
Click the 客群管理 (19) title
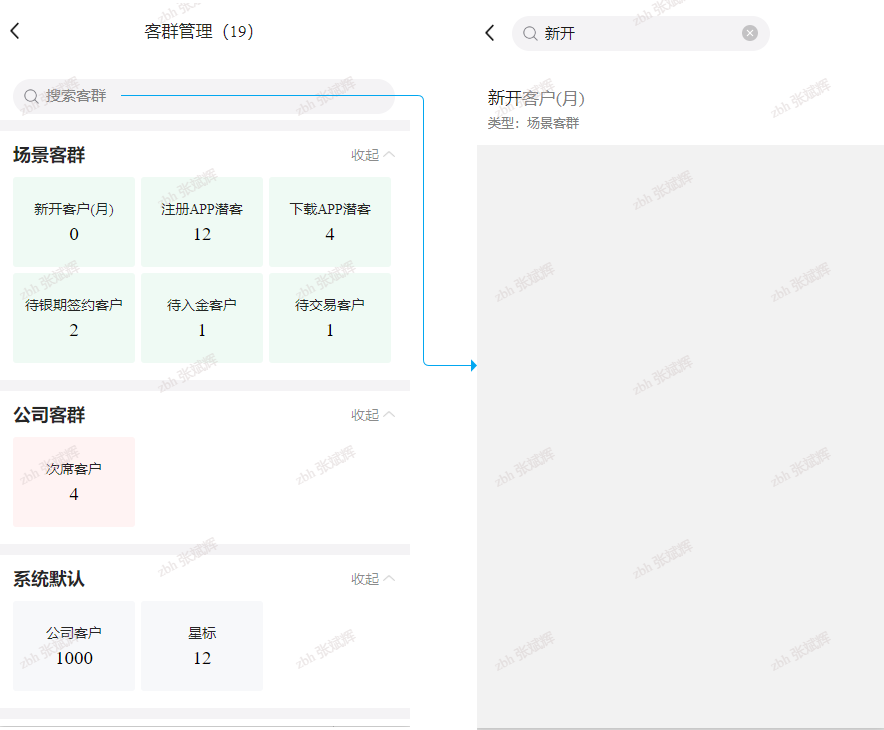point(199,31)
